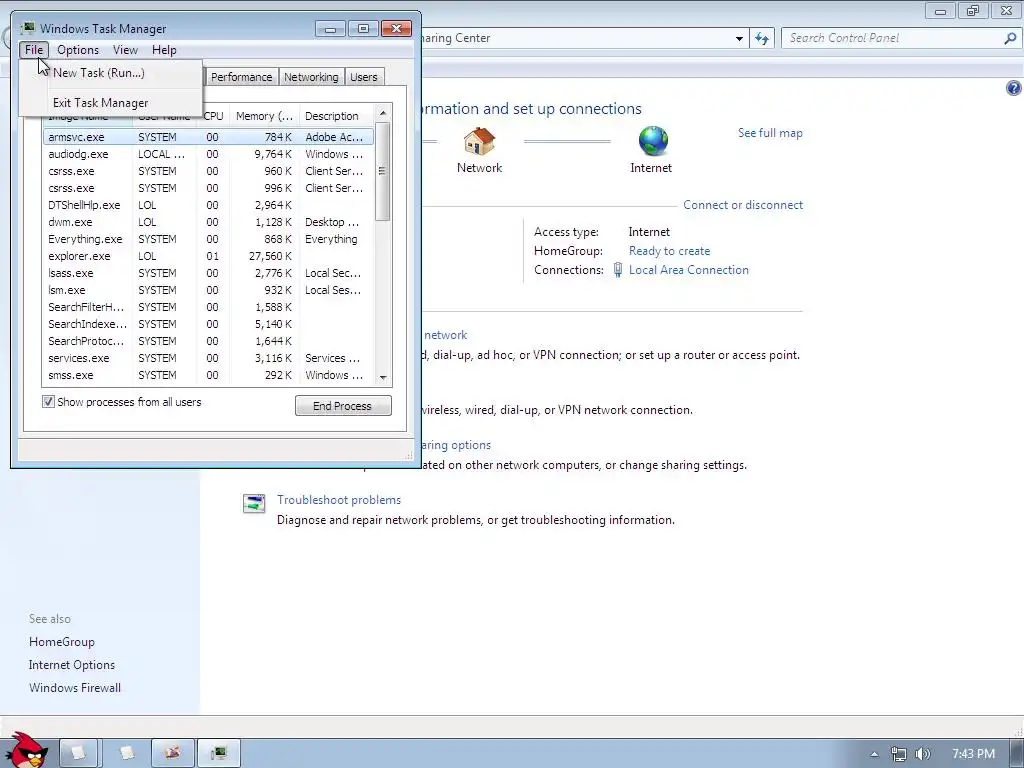
Task: Switch to the Performance tab
Action: pos(242,77)
